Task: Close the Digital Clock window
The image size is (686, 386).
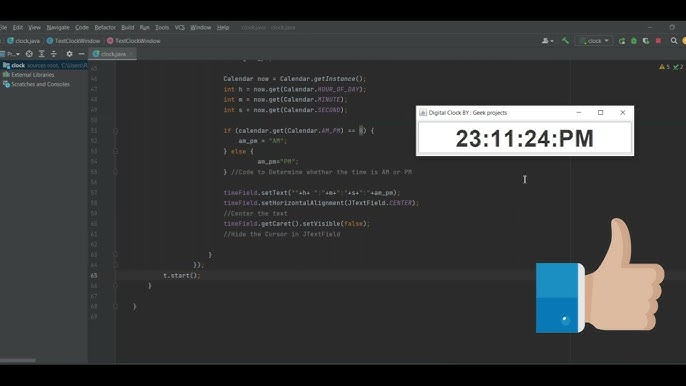Action: [x=623, y=112]
